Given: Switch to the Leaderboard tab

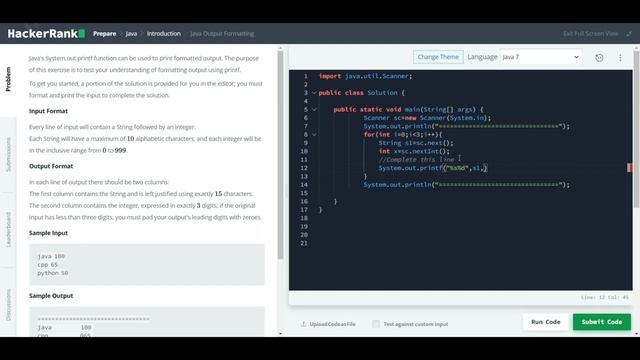Looking at the screenshot, I should coord(8,229).
